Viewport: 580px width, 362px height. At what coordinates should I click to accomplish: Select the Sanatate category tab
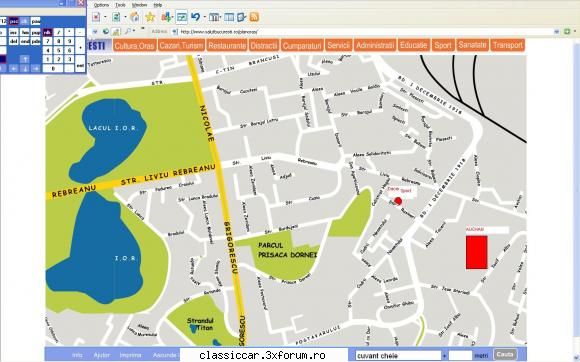472,45
